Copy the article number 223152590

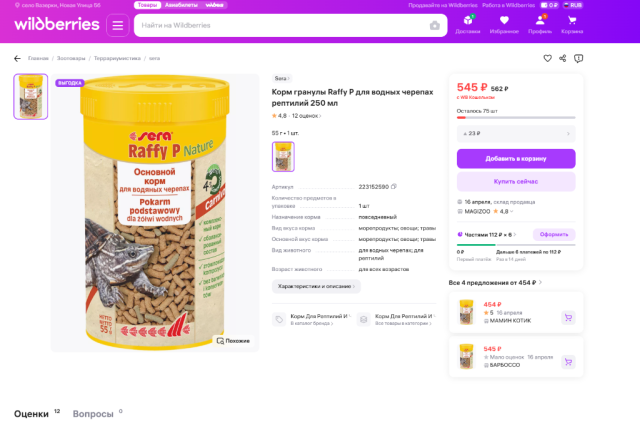(394, 186)
